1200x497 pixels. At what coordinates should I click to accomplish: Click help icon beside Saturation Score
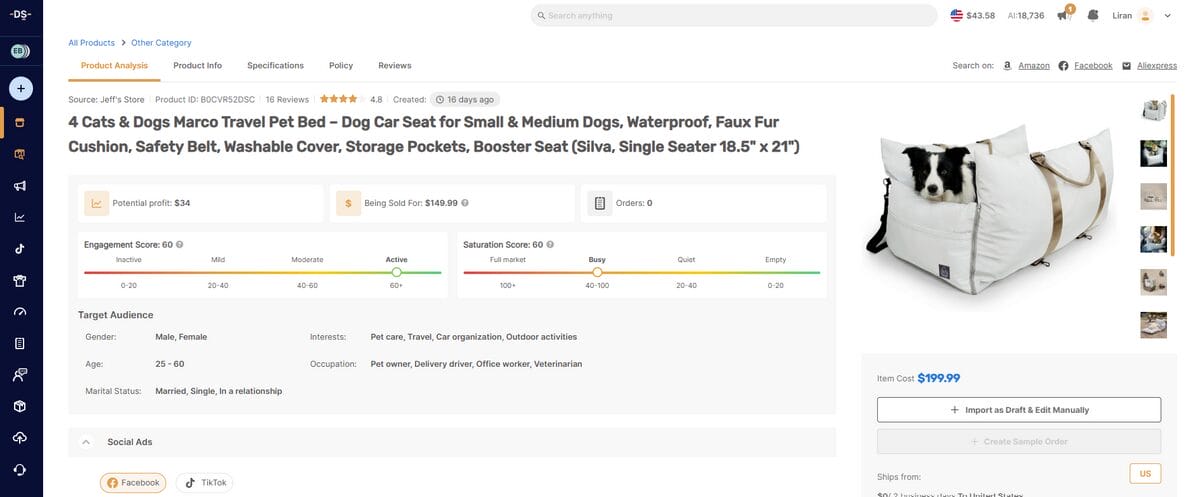[x=550, y=244]
